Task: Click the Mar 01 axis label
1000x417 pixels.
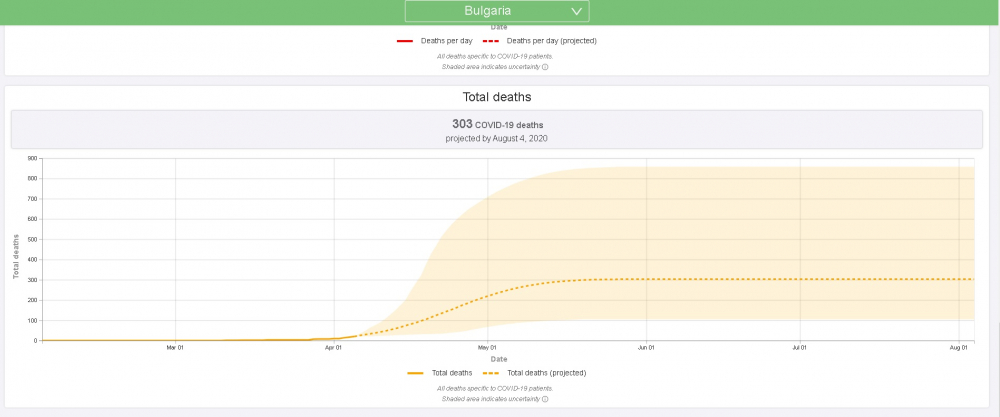Action: (175, 348)
